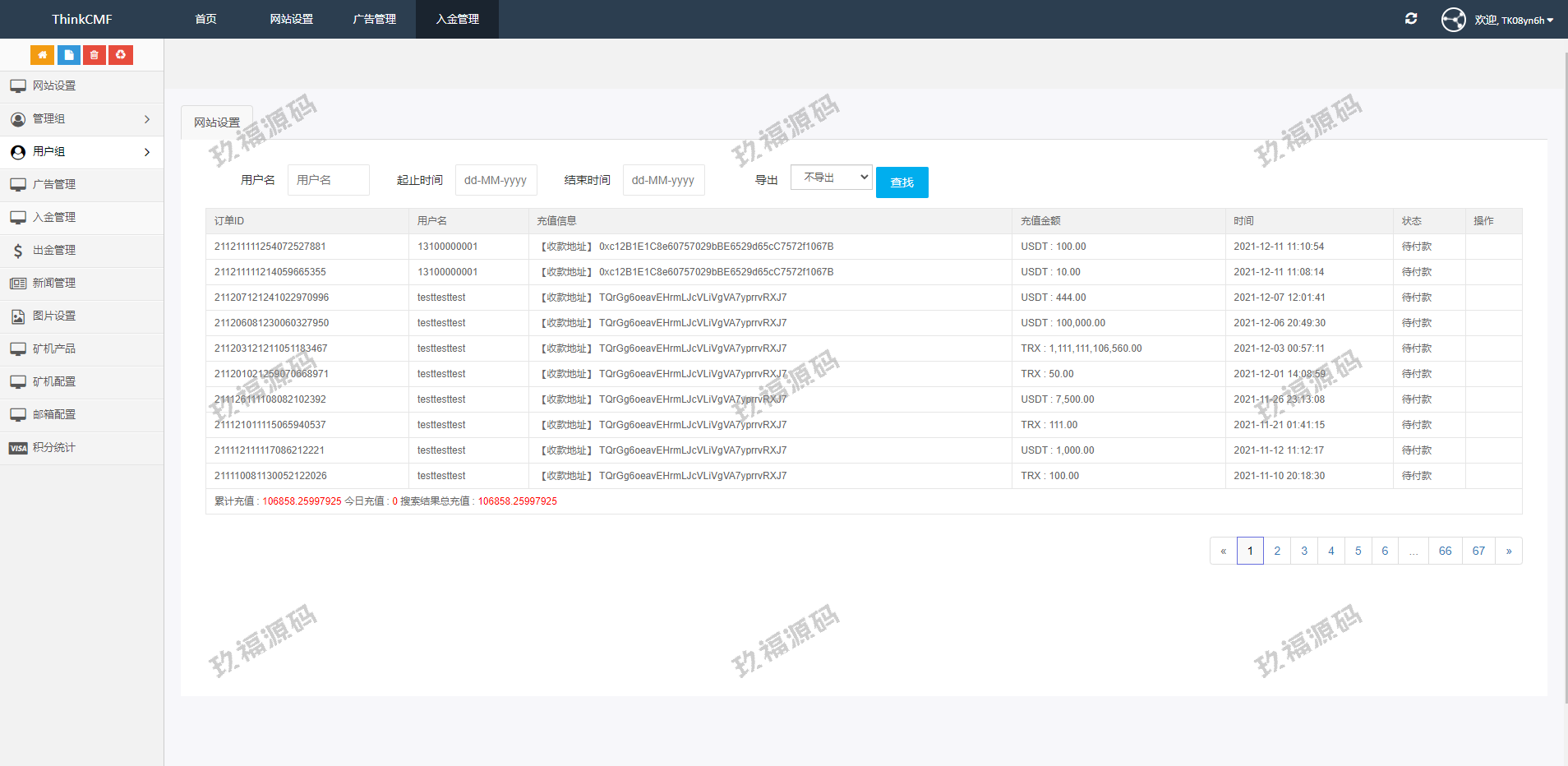Screen dimensions: 1568x766
Task: Click the refresh icon in top bar
Action: (1411, 19)
